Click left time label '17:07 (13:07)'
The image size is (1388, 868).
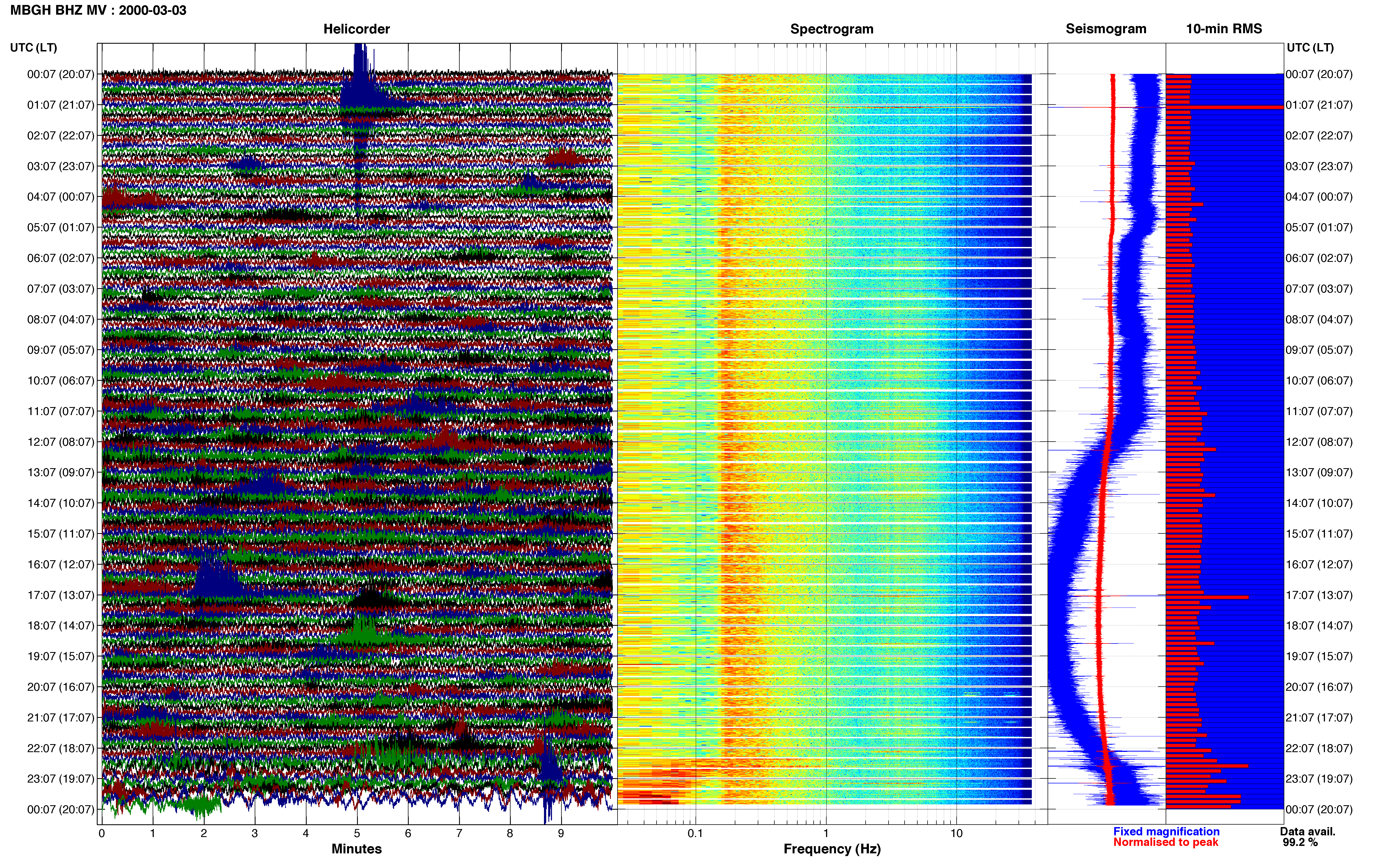pyautogui.click(x=61, y=595)
